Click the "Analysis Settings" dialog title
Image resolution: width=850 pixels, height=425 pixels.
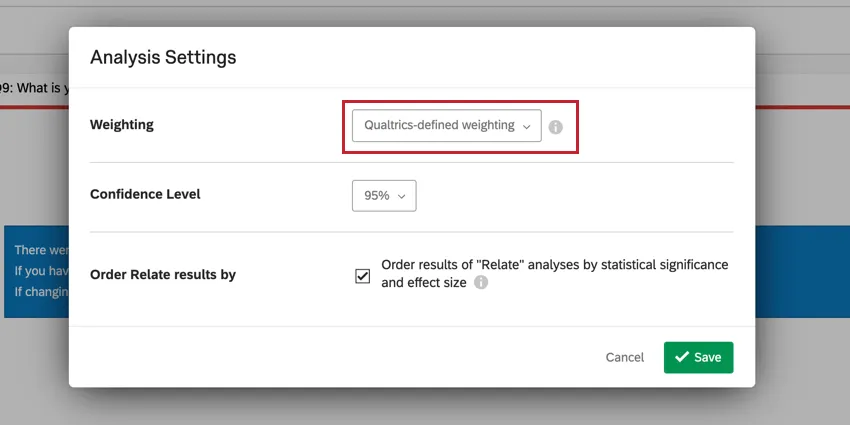163,57
